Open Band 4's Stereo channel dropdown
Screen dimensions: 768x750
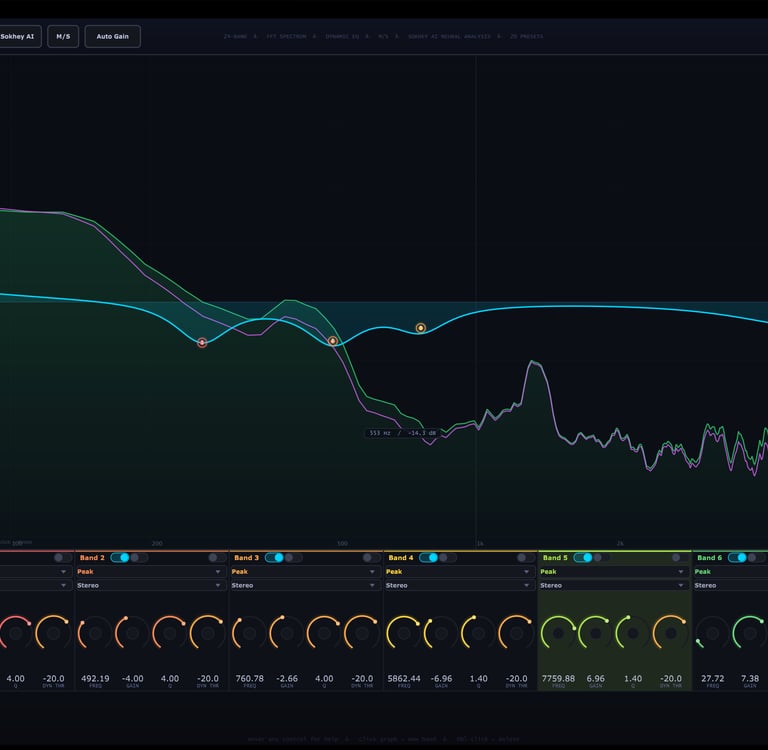(458, 585)
